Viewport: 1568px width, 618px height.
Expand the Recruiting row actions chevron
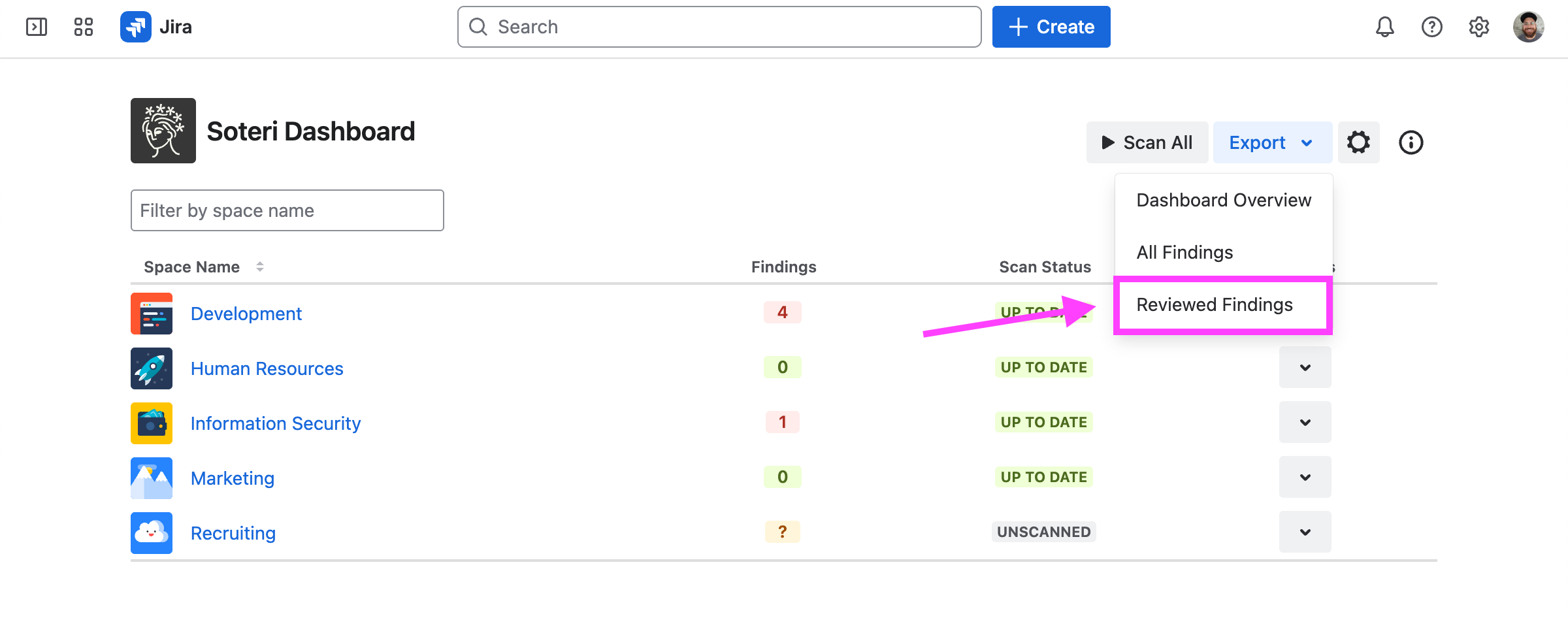1305,532
